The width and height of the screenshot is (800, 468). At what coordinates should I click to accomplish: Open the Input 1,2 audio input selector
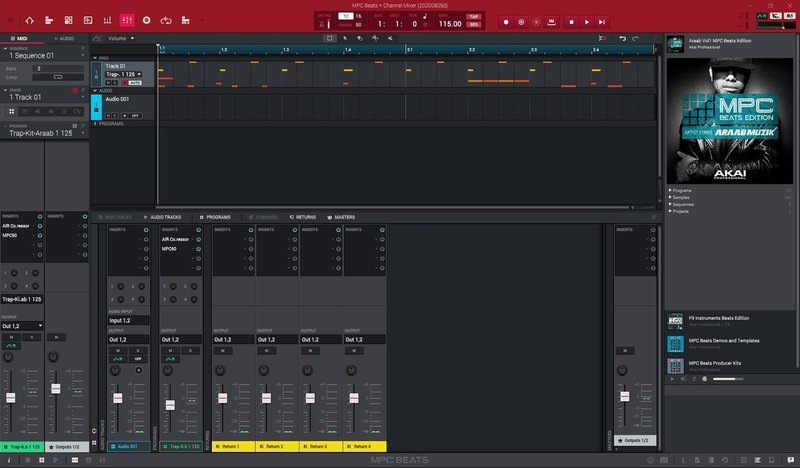[x=129, y=321]
